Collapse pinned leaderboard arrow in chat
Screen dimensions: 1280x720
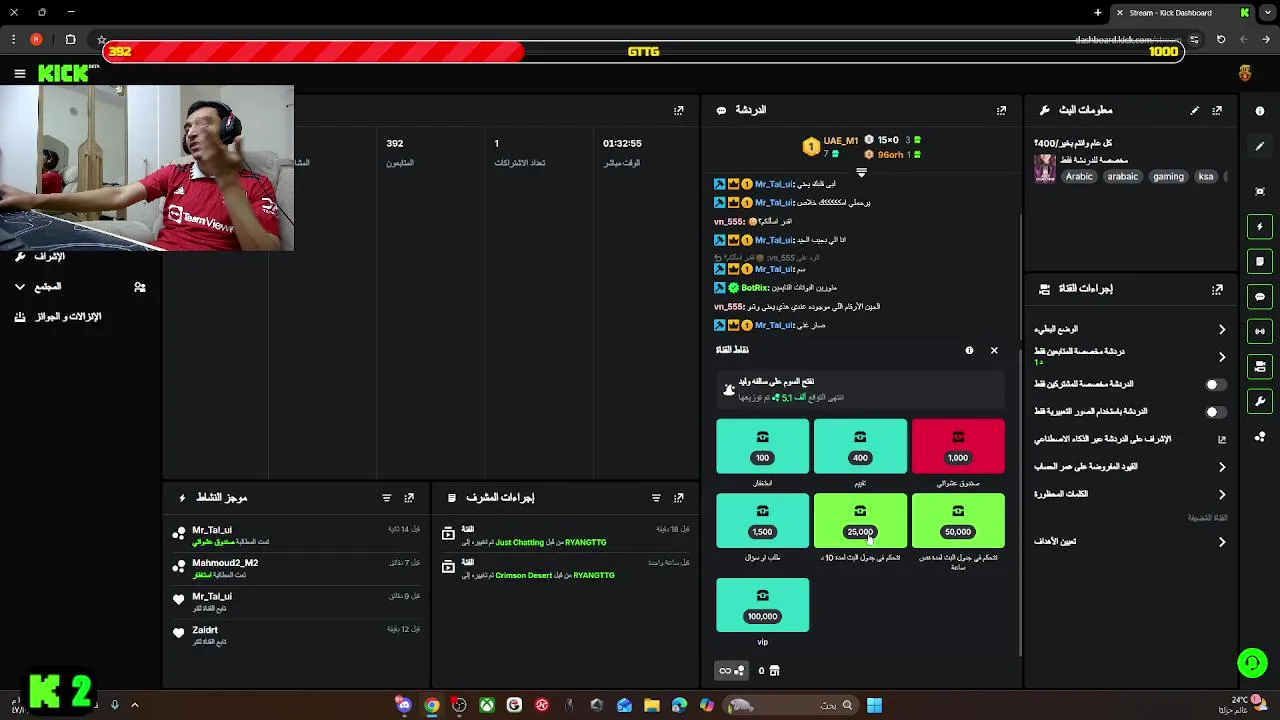(861, 173)
